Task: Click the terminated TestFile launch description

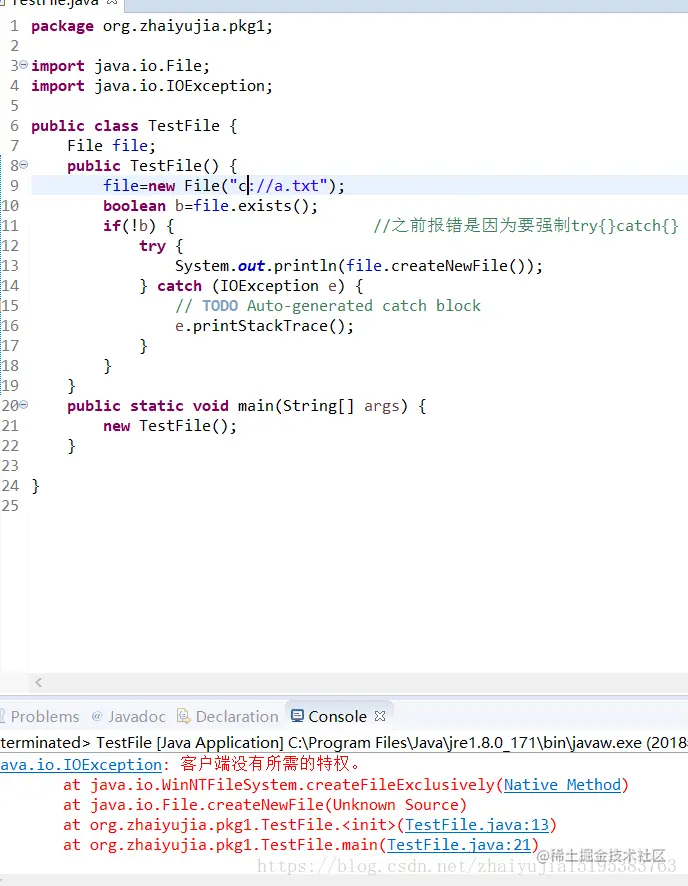Action: pyautogui.click(x=344, y=742)
